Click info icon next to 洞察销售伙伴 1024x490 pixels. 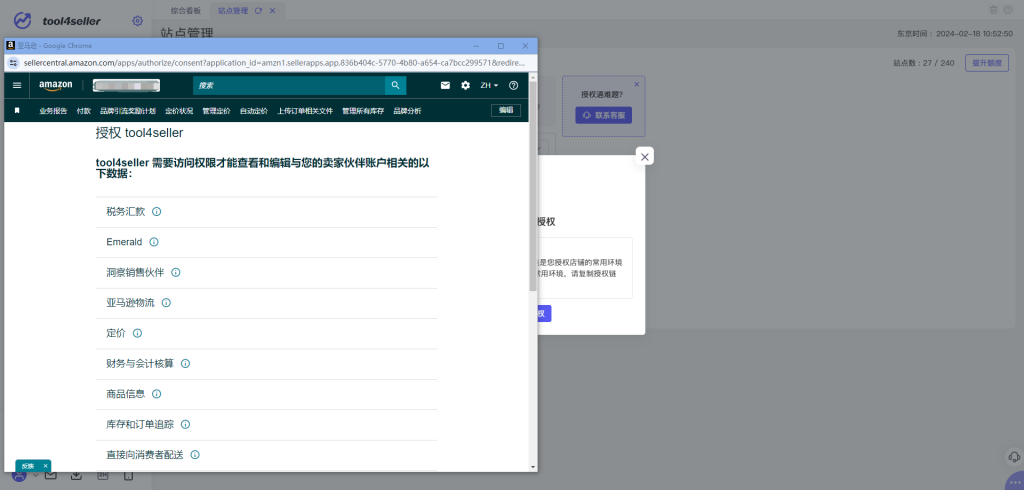tap(176, 272)
